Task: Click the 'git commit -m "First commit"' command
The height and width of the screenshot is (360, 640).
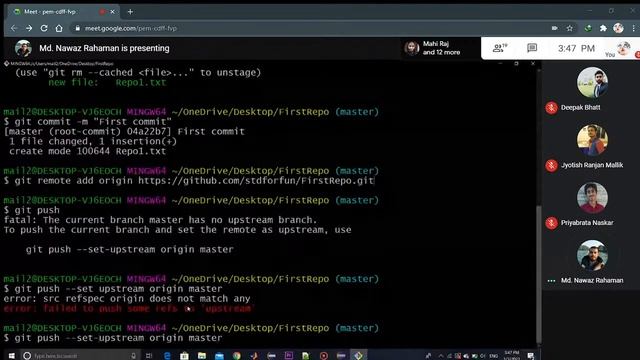Action: point(88,122)
